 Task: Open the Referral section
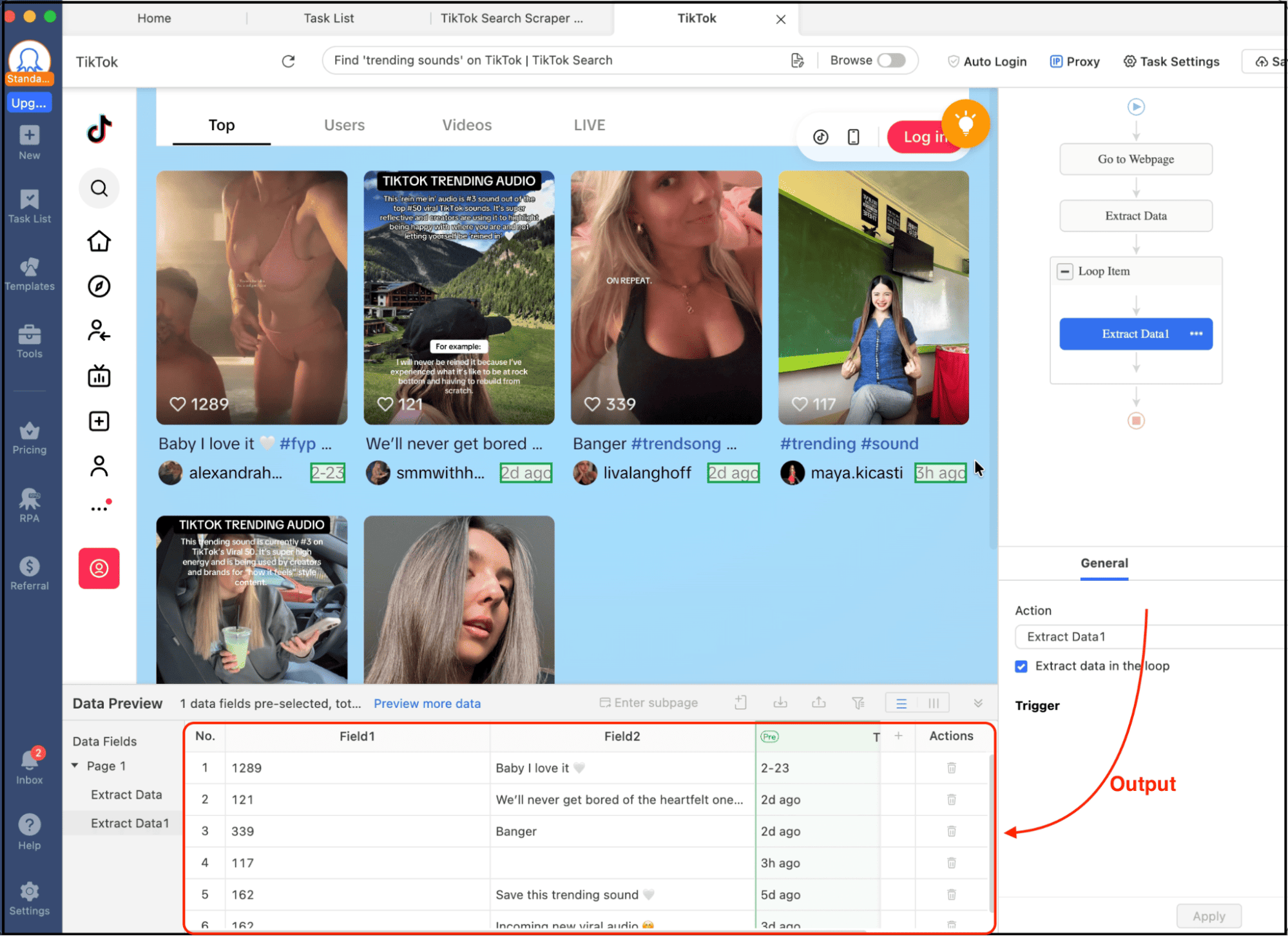(x=30, y=574)
